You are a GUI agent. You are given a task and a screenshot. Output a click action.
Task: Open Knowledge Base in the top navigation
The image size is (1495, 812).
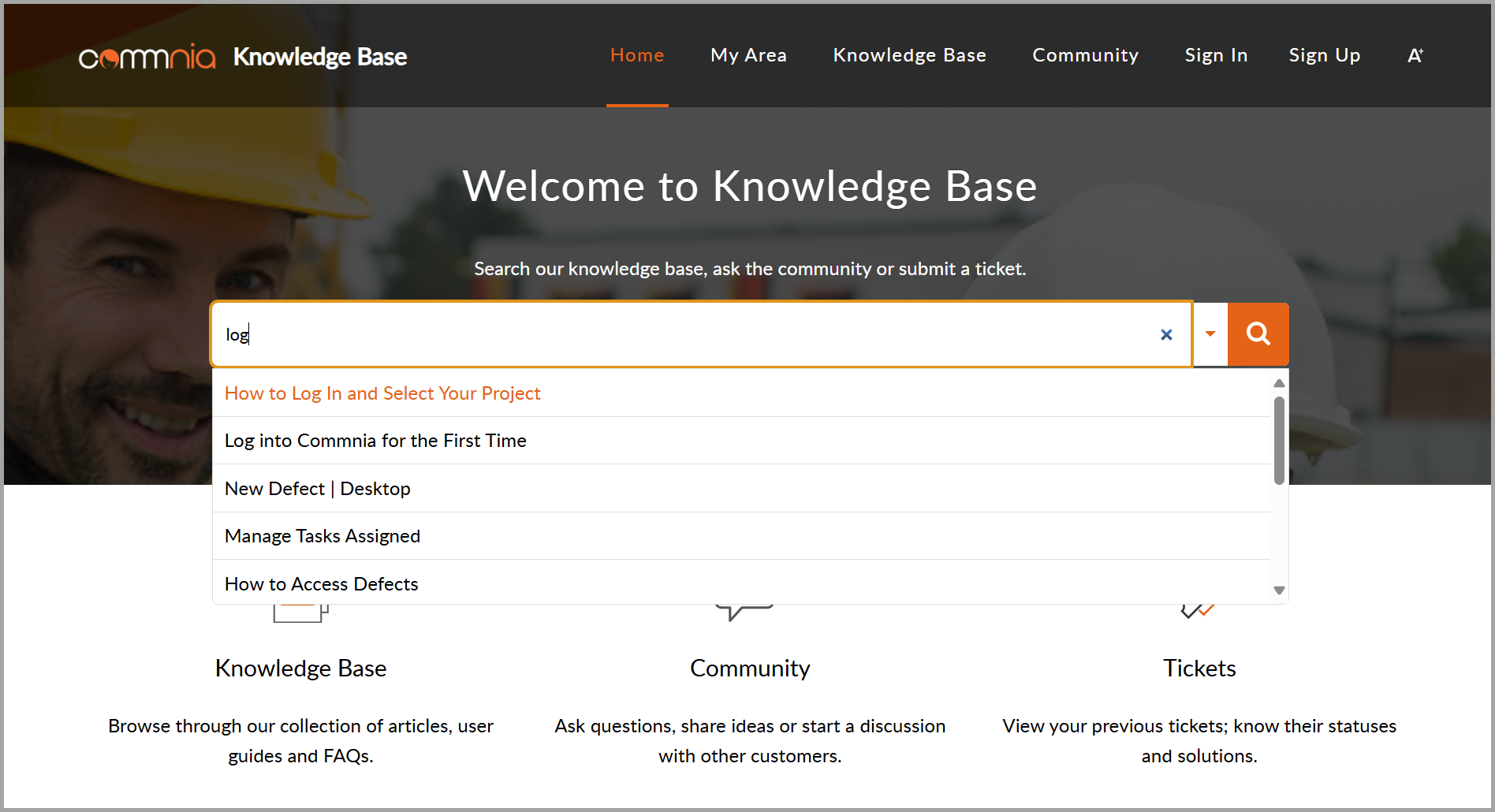(909, 55)
